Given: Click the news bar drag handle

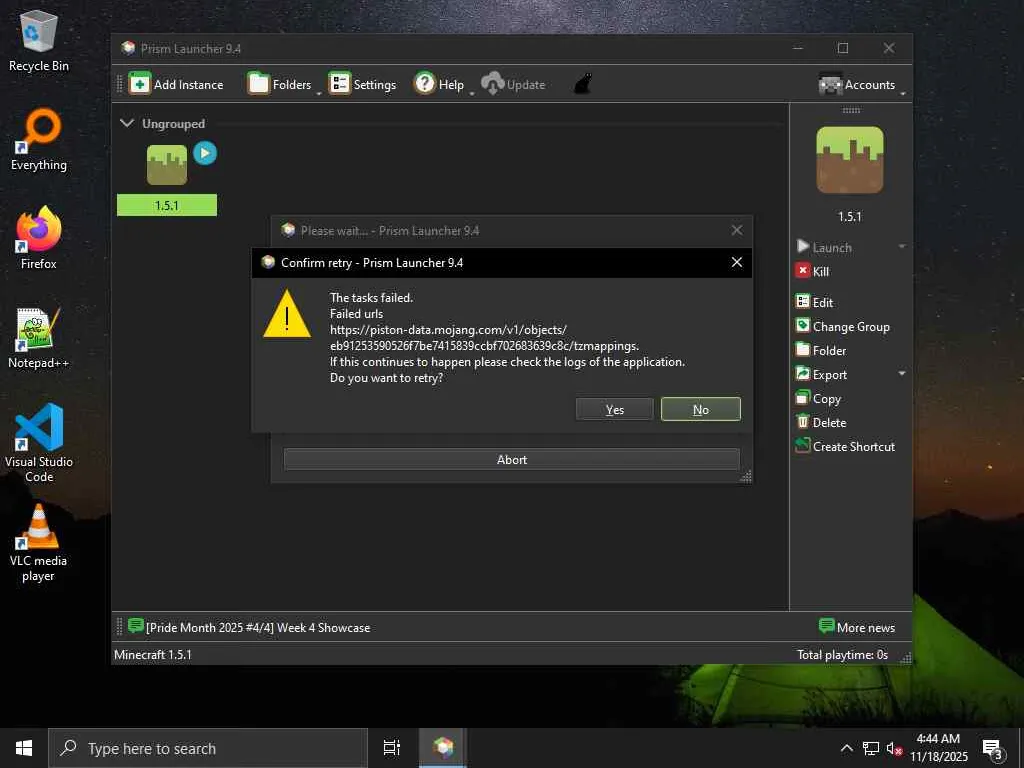Looking at the screenshot, I should (120, 628).
